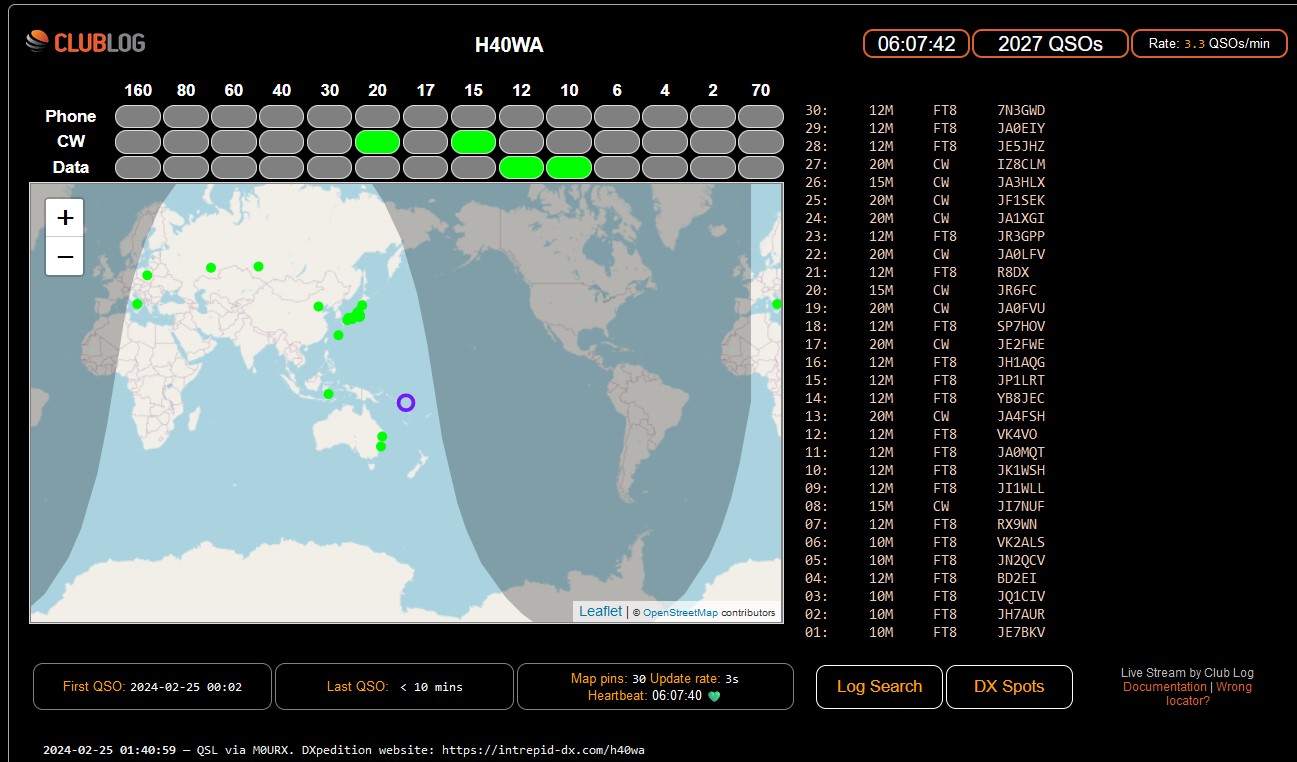This screenshot has width=1297, height=762.
Task: Click the Wrong locator? link
Action: tap(1232, 687)
